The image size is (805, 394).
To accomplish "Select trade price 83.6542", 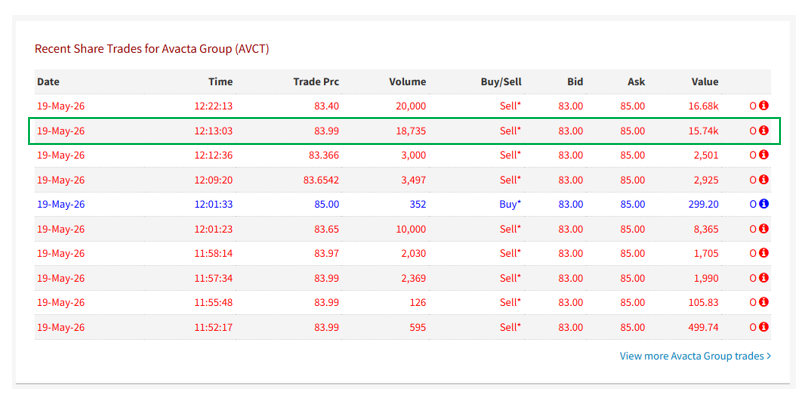I will [x=321, y=180].
